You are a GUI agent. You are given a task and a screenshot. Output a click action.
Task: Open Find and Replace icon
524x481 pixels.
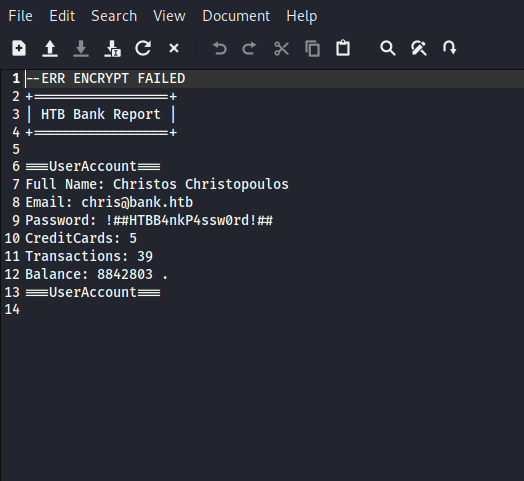pyautogui.click(x=419, y=48)
